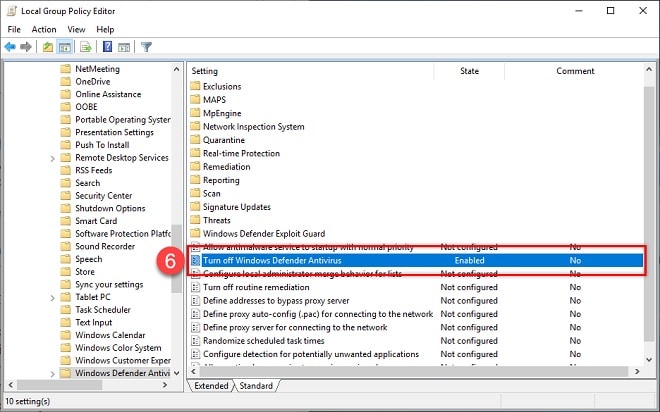This screenshot has height=412, width=660.
Task: Select Online Assistance in the tree
Action: pyautogui.click(x=108, y=94)
